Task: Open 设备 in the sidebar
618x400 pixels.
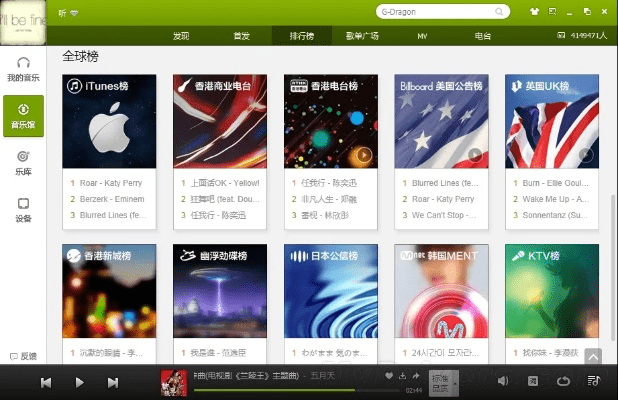Action: click(23, 210)
